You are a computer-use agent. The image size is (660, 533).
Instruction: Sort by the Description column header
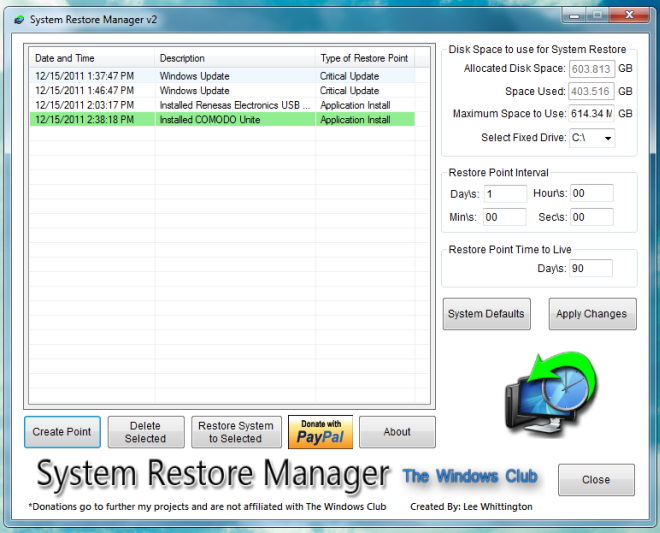235,58
